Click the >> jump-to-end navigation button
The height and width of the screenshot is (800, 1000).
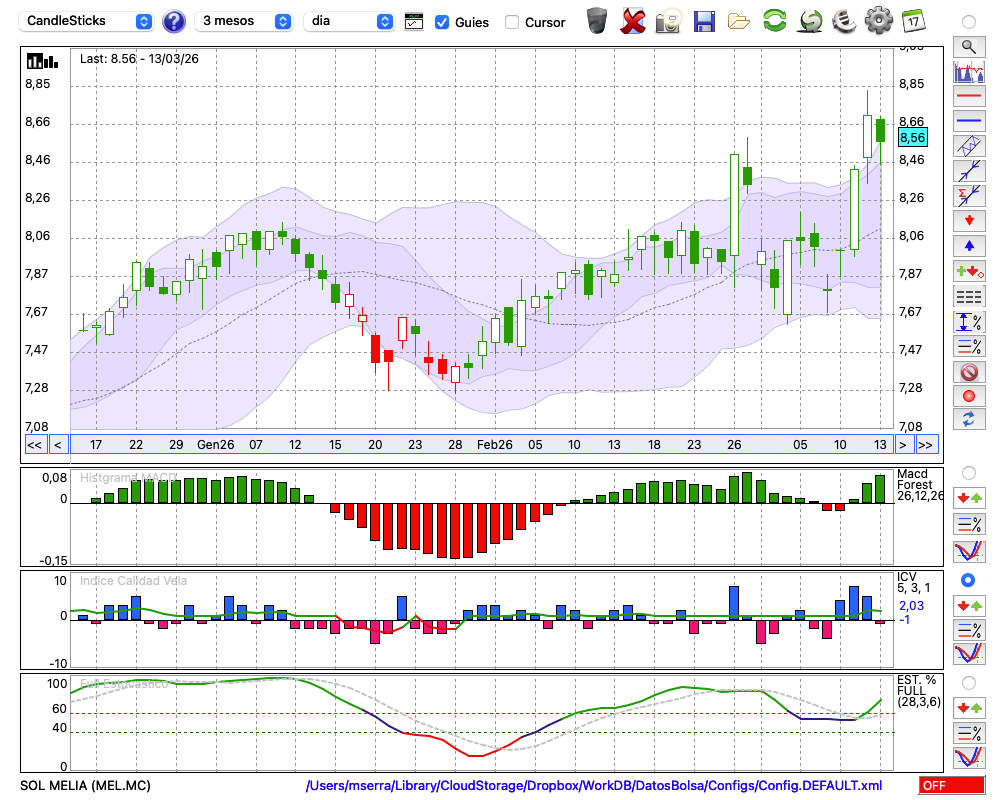(x=926, y=444)
